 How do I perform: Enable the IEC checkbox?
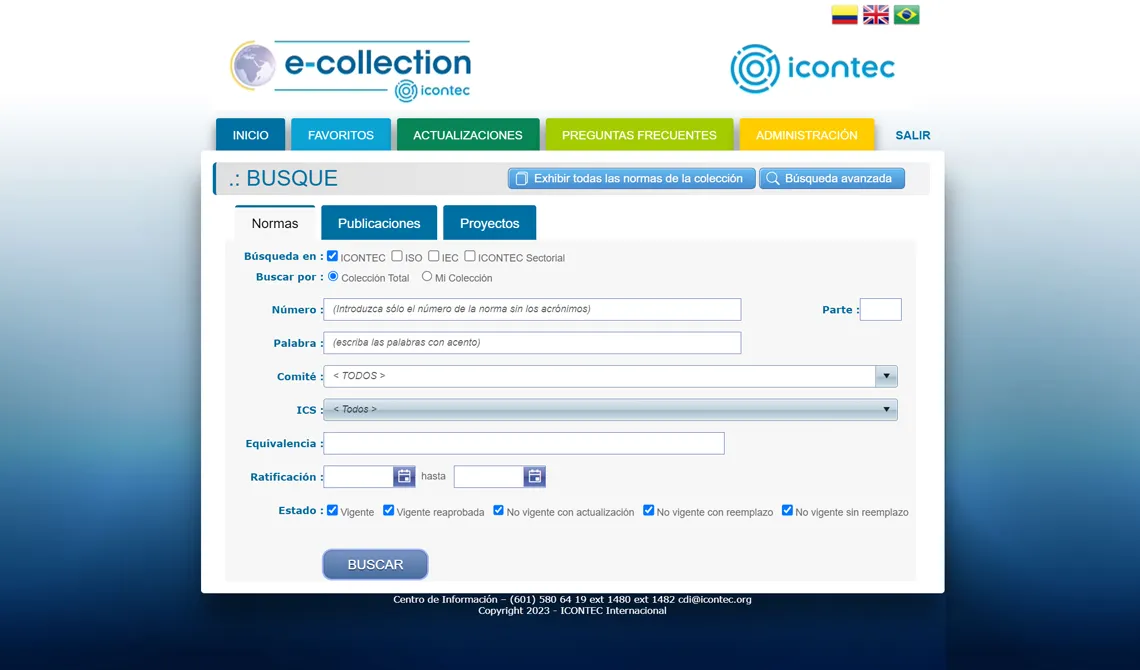click(433, 256)
